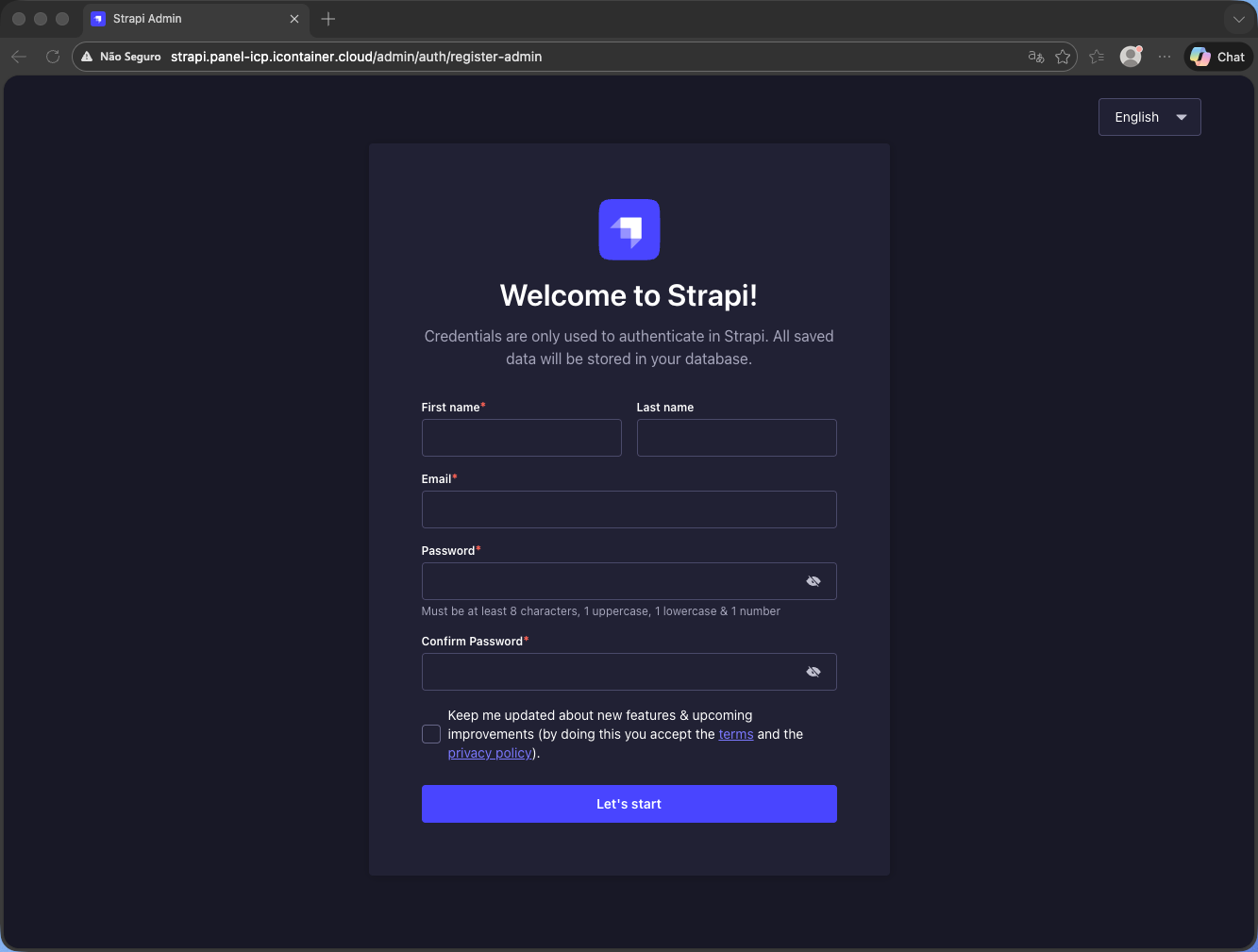Click the Email input field

point(629,509)
